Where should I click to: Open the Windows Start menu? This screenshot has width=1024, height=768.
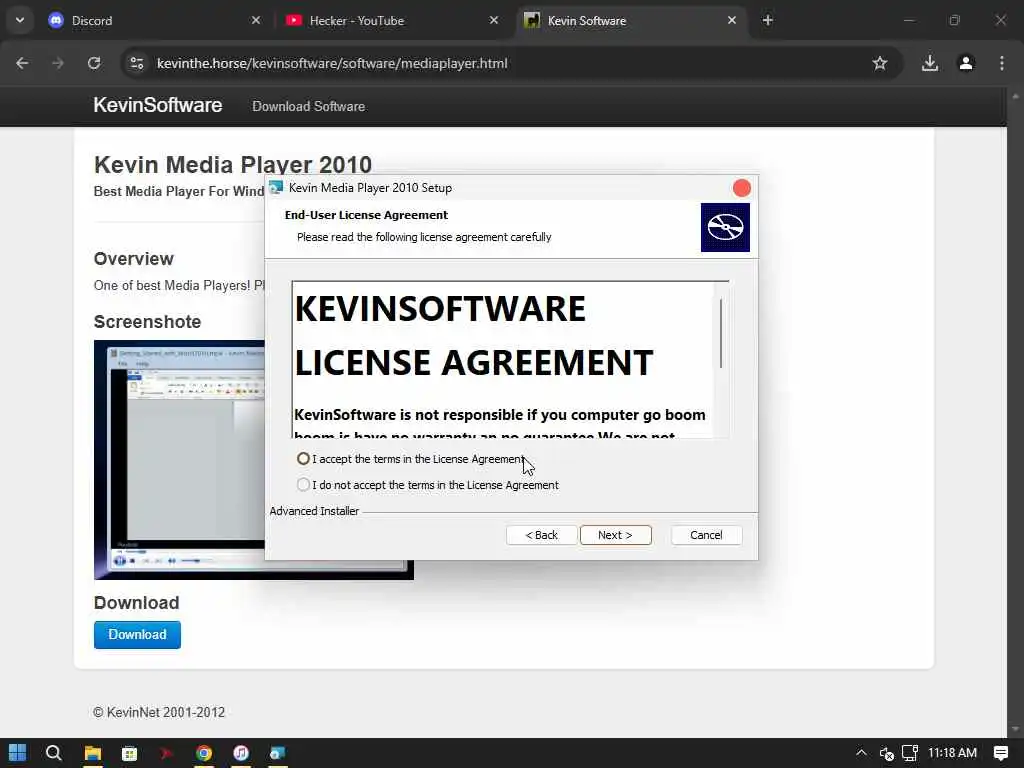click(18, 753)
